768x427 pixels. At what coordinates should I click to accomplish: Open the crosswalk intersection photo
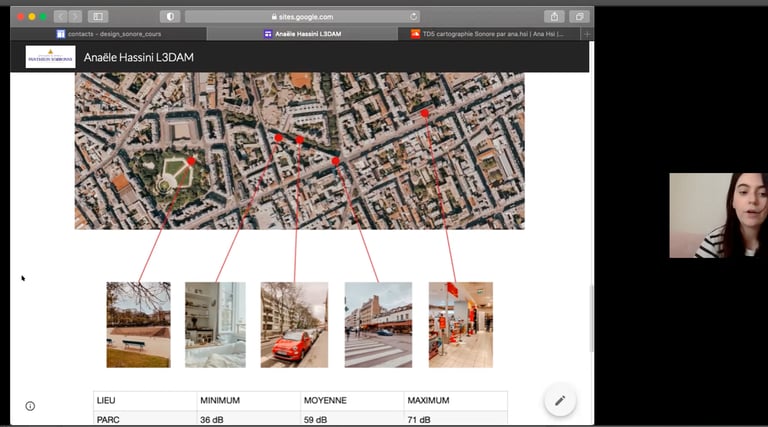(378, 325)
